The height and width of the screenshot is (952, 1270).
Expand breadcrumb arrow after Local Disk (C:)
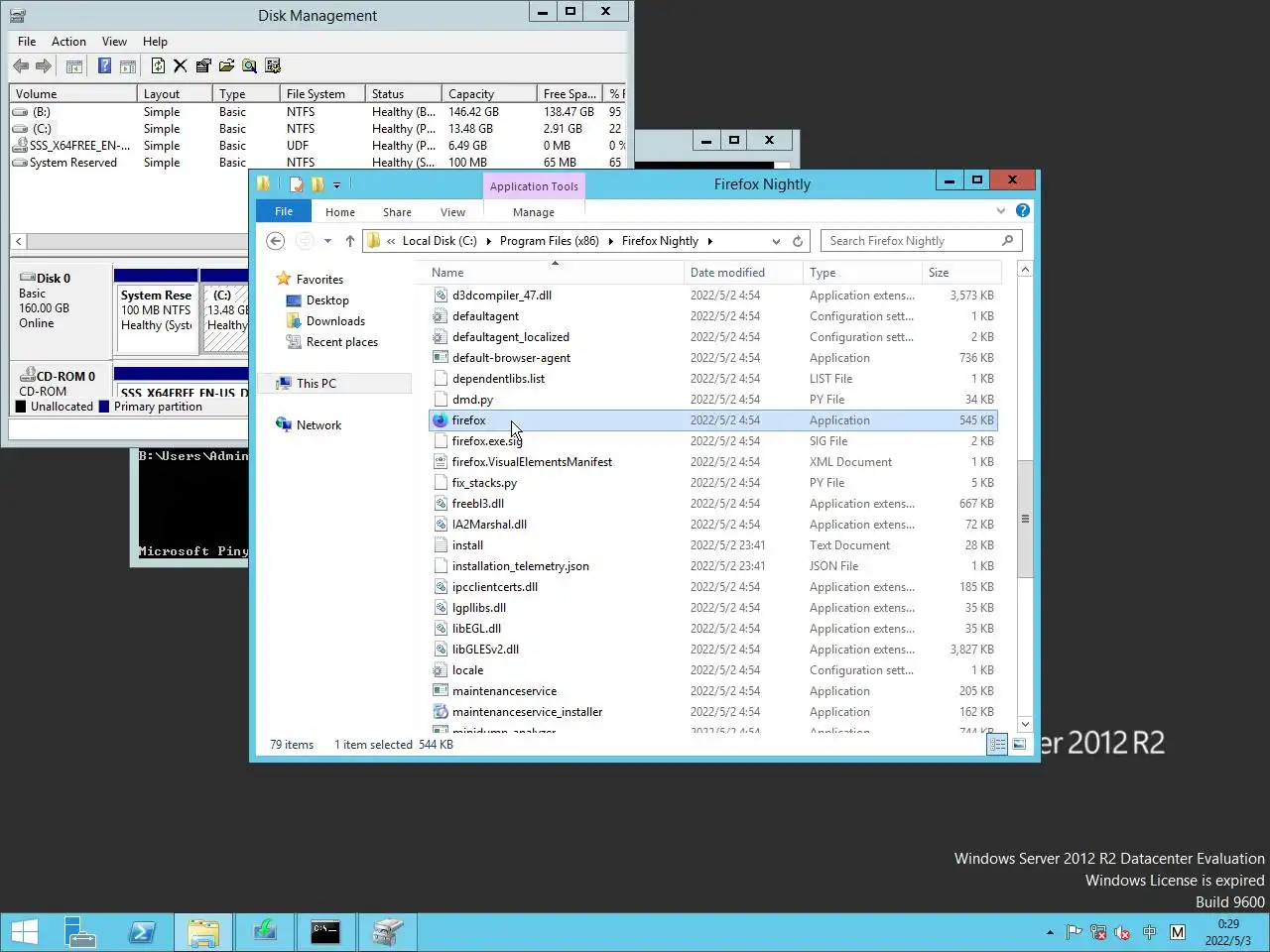pos(488,241)
